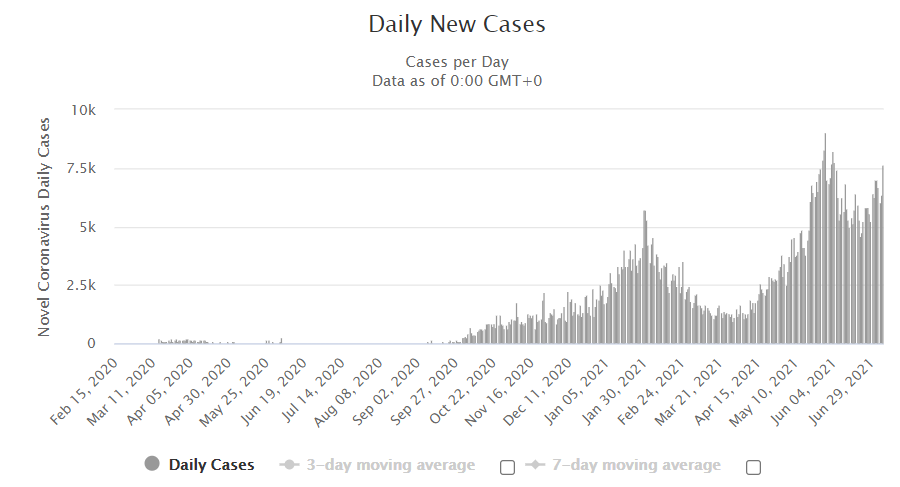Enable the 3-day moving average checkbox
Image resolution: width=900 pixels, height=487 pixels.
pyautogui.click(x=507, y=467)
